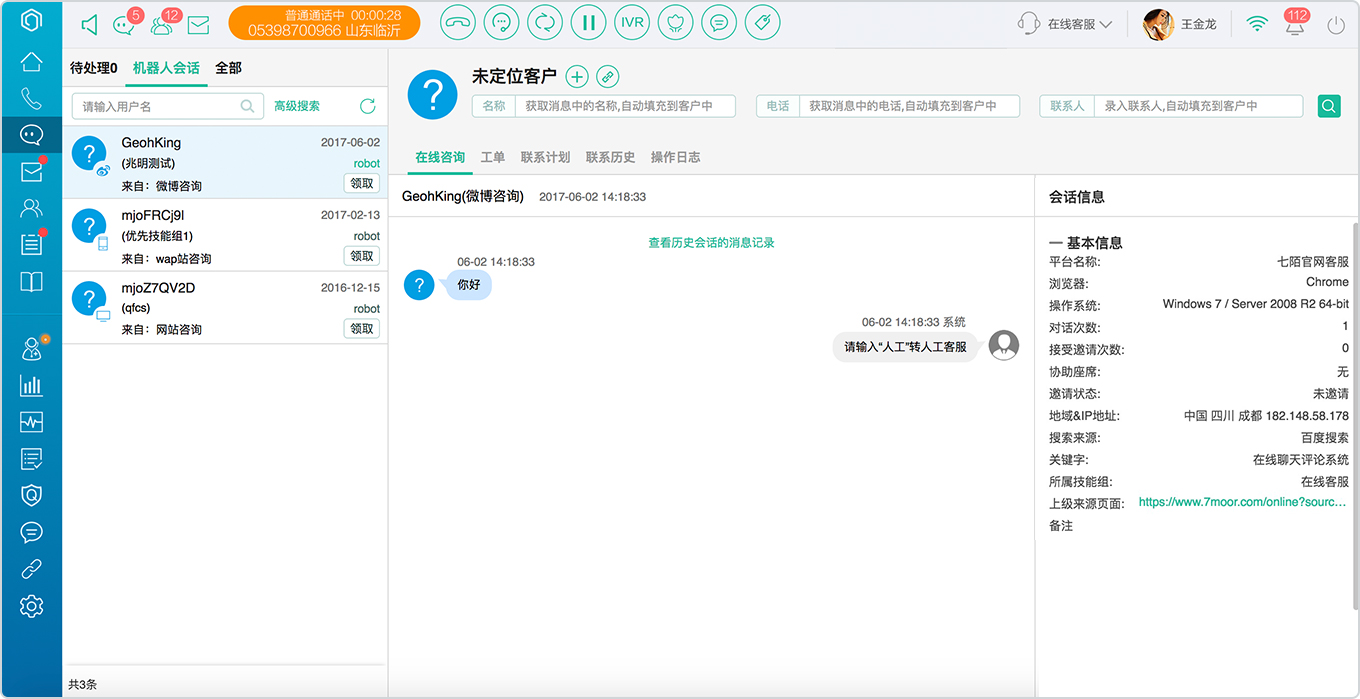Open the phone icon in sidebar
The width and height of the screenshot is (1360, 699).
[31, 98]
